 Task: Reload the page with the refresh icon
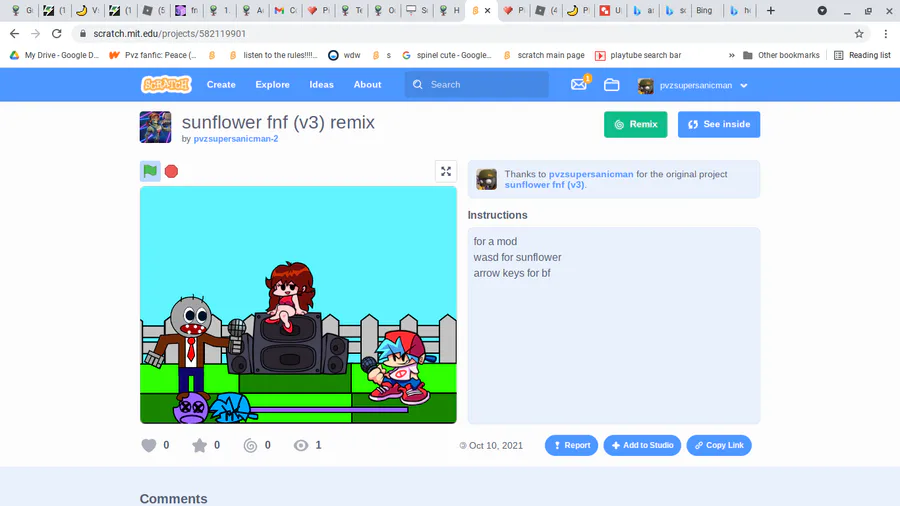click(56, 34)
